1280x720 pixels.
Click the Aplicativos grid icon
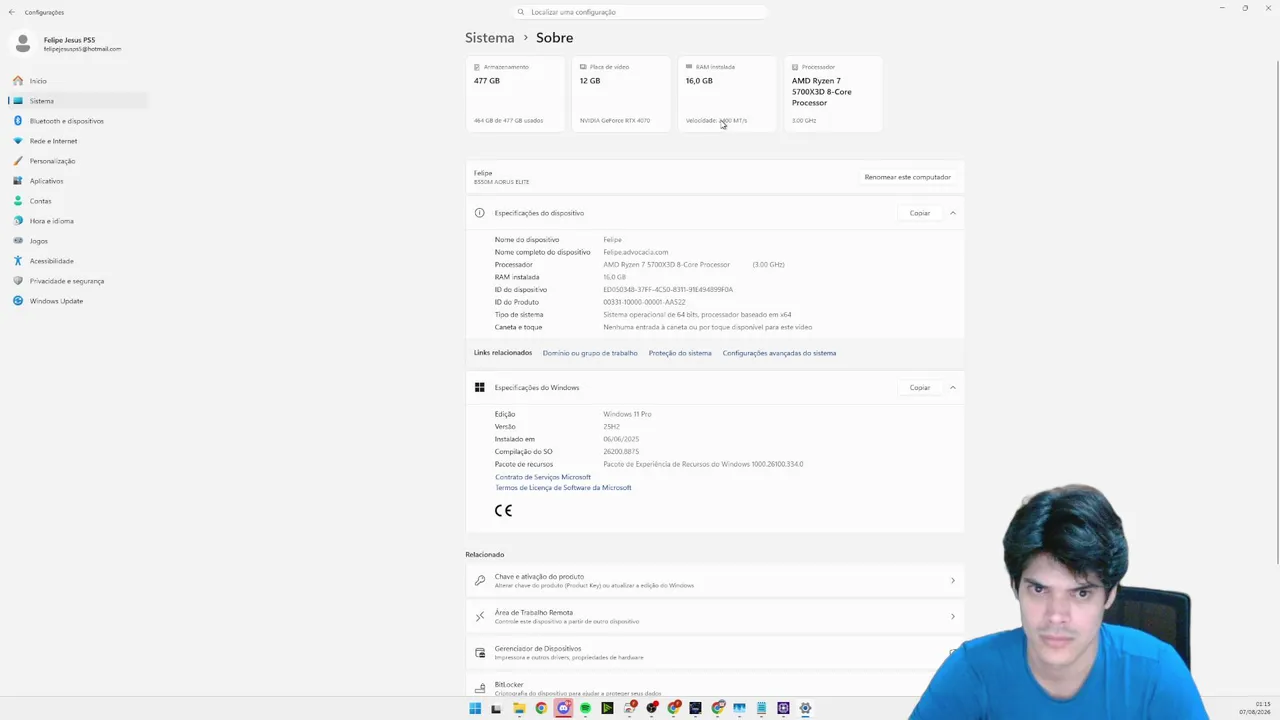coord(18,181)
